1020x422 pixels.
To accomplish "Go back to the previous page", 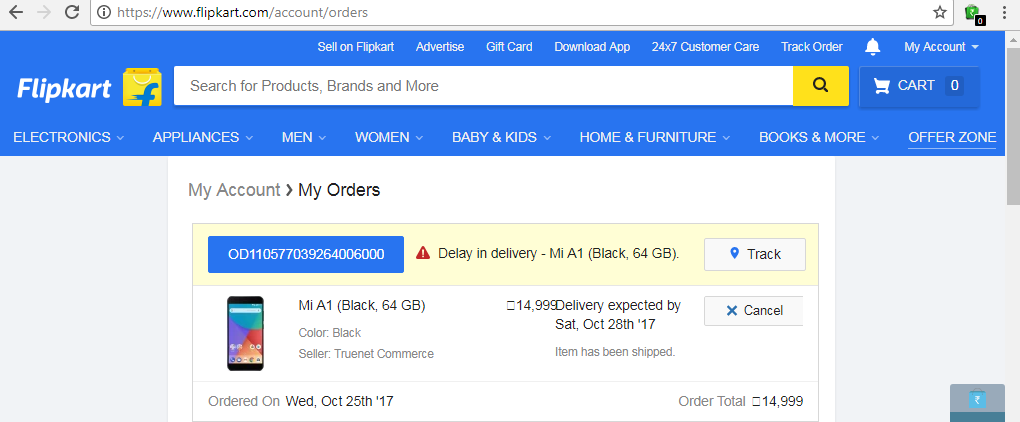I will 15,13.
